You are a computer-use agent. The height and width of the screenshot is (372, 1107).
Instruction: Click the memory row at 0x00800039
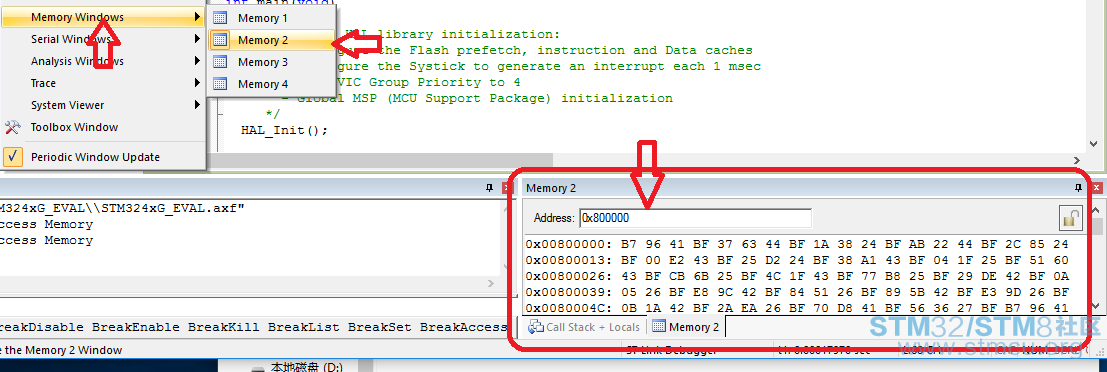point(797,292)
